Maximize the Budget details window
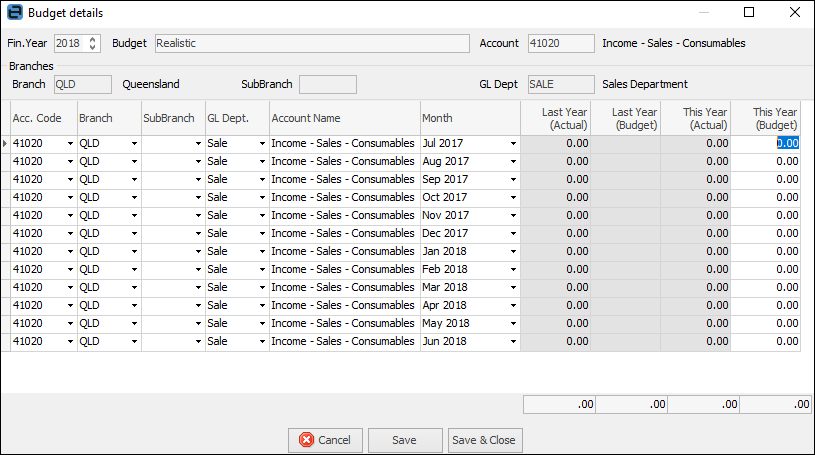 coord(750,13)
